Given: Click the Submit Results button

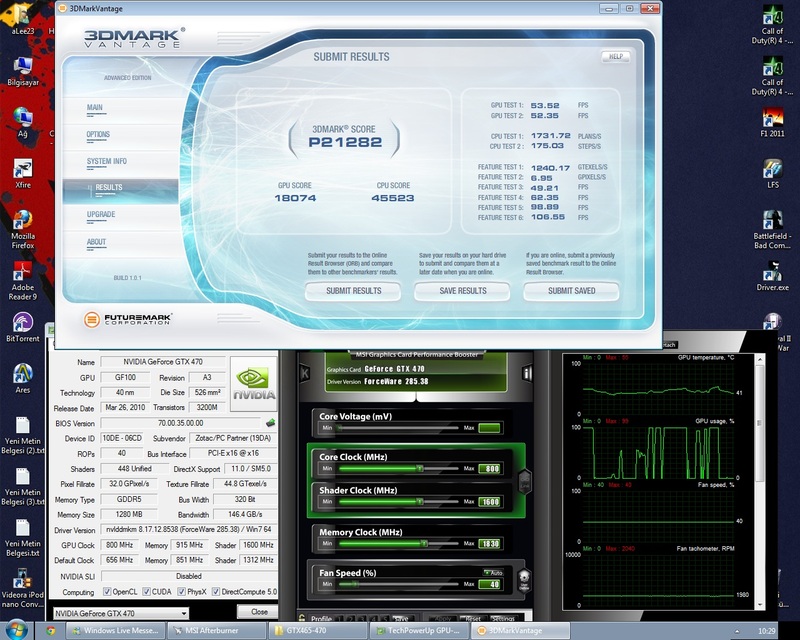Looking at the screenshot, I should (x=353, y=291).
